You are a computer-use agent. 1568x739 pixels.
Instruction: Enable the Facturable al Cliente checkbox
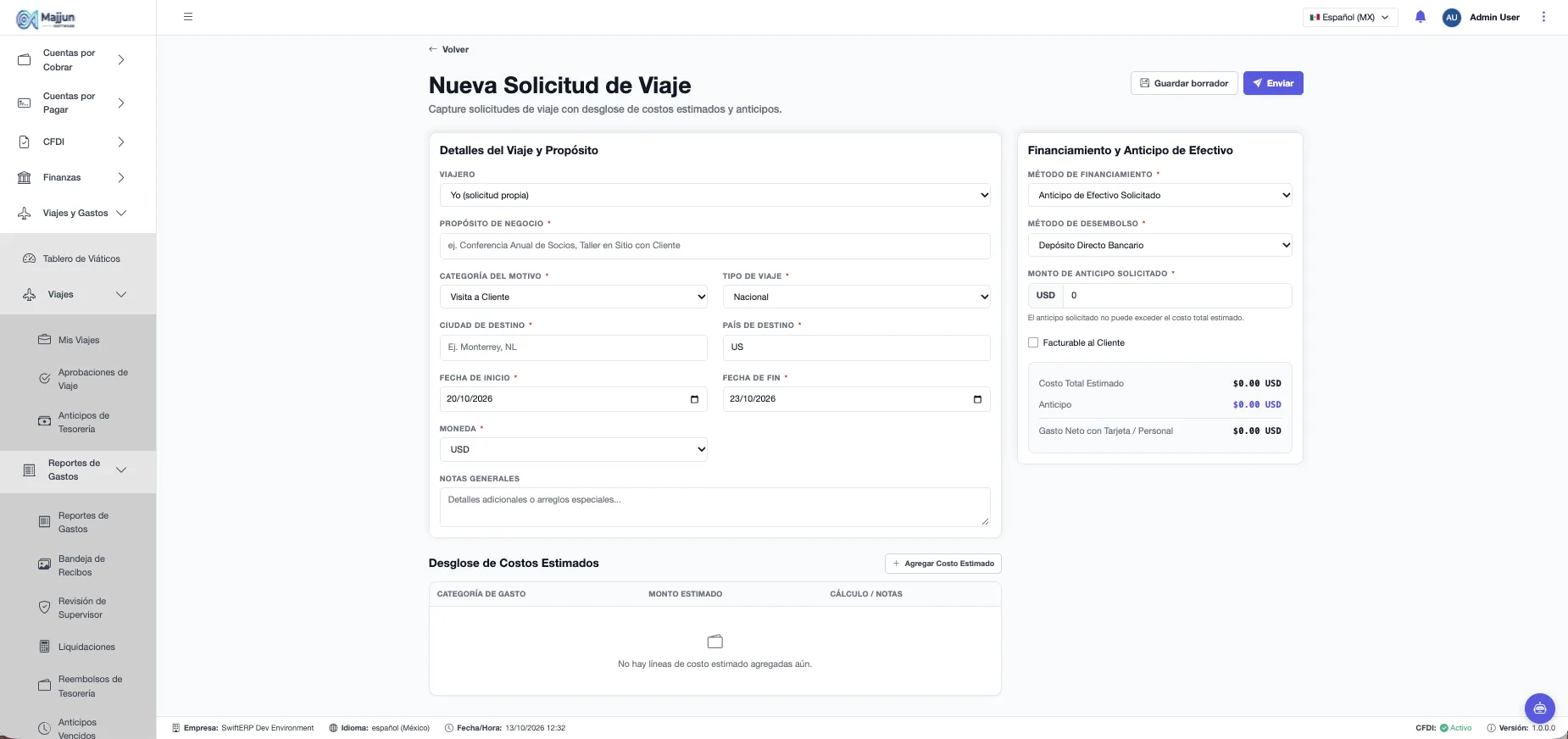pyautogui.click(x=1032, y=342)
